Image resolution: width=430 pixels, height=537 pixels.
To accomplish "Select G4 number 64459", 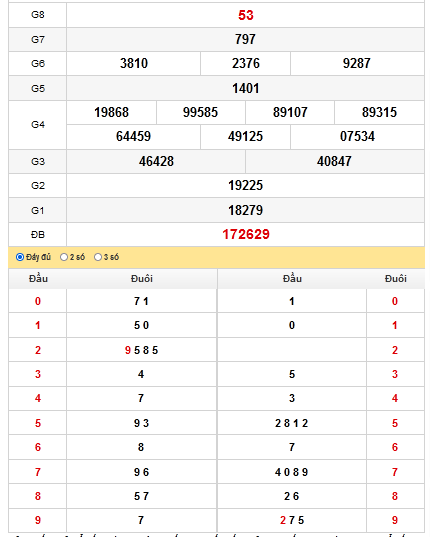I will [134, 136].
